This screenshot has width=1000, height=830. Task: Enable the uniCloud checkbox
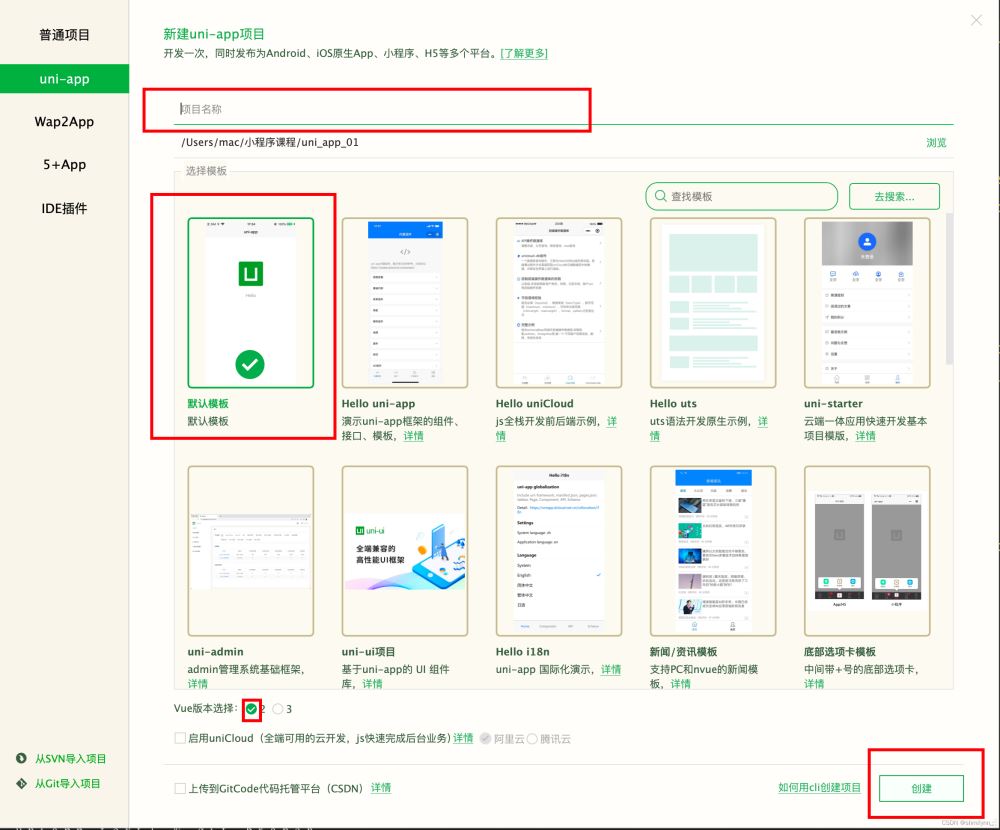pos(180,738)
